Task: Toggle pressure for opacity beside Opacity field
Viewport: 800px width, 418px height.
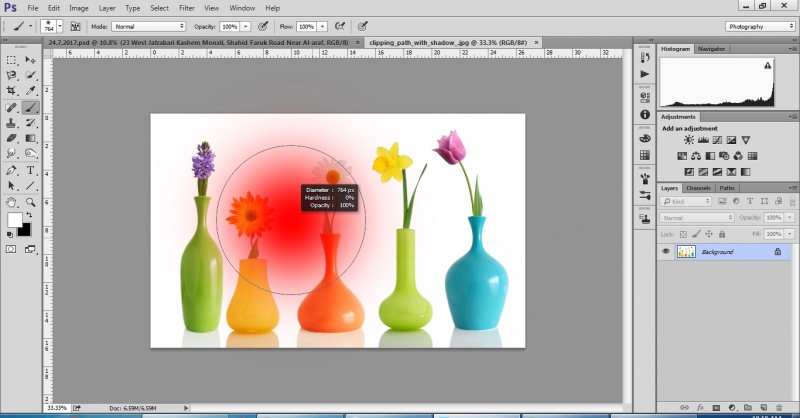Action: (262, 25)
